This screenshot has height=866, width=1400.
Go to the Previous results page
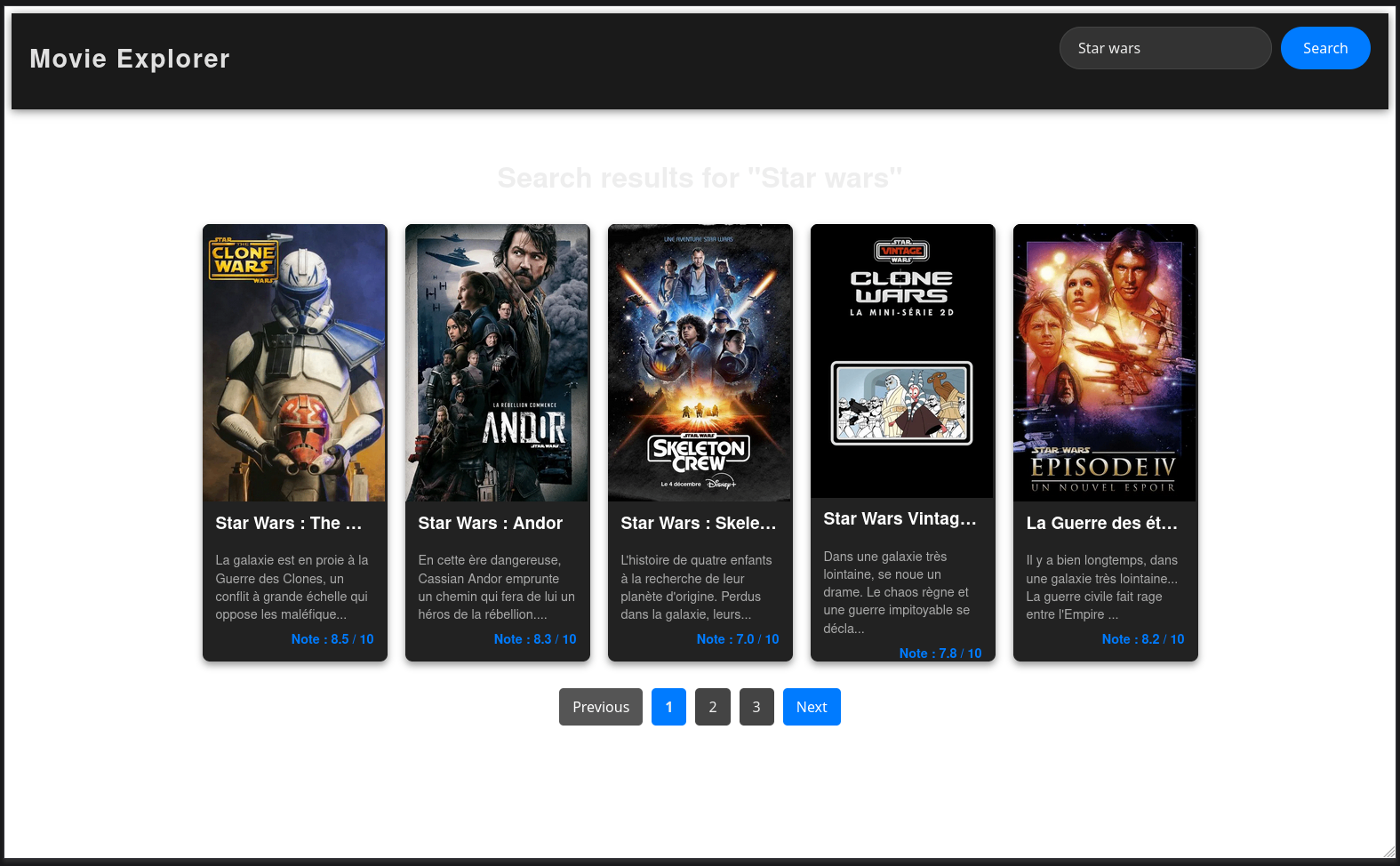click(601, 707)
